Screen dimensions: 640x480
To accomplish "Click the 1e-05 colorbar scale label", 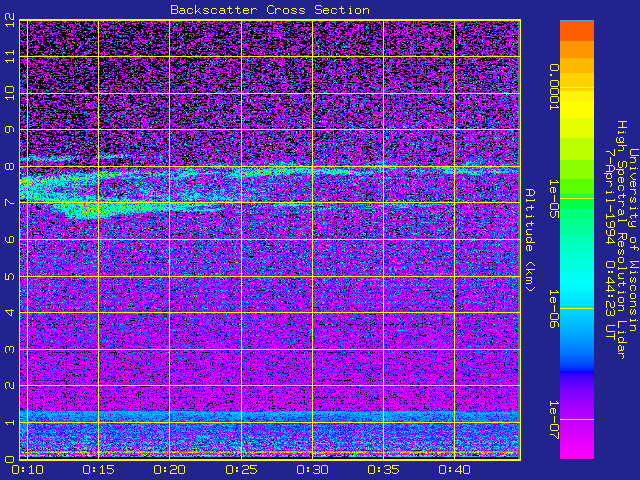I will (554, 199).
